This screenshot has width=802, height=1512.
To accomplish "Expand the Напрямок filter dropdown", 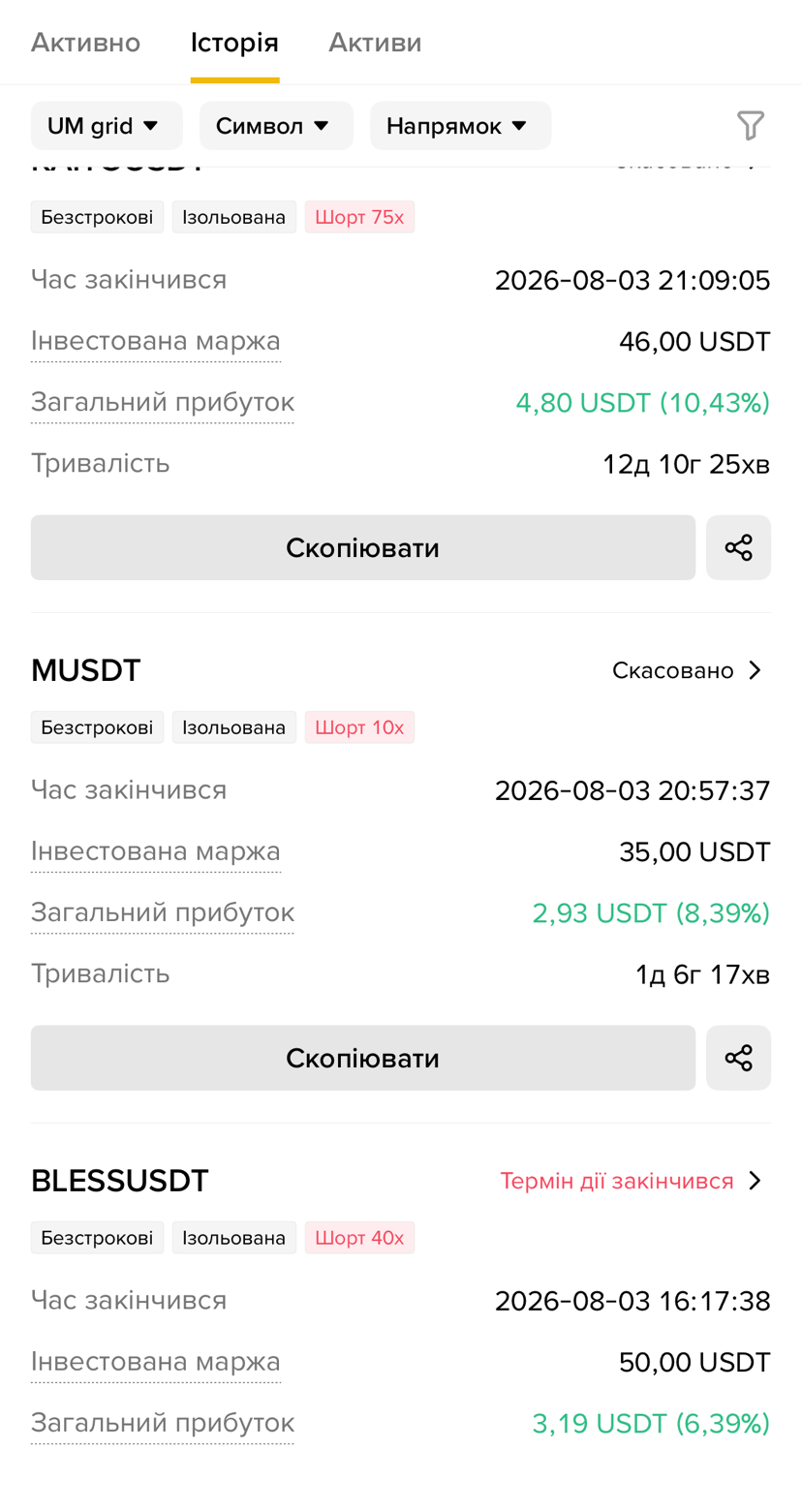I will click(x=460, y=126).
